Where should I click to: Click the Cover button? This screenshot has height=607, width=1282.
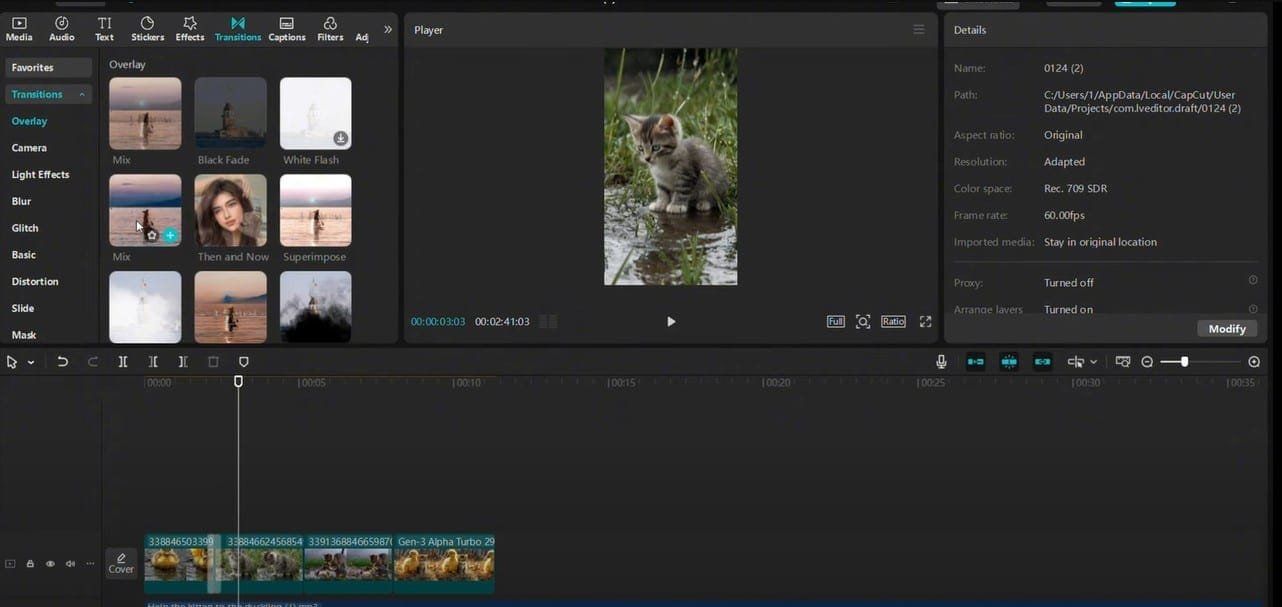(x=121, y=563)
